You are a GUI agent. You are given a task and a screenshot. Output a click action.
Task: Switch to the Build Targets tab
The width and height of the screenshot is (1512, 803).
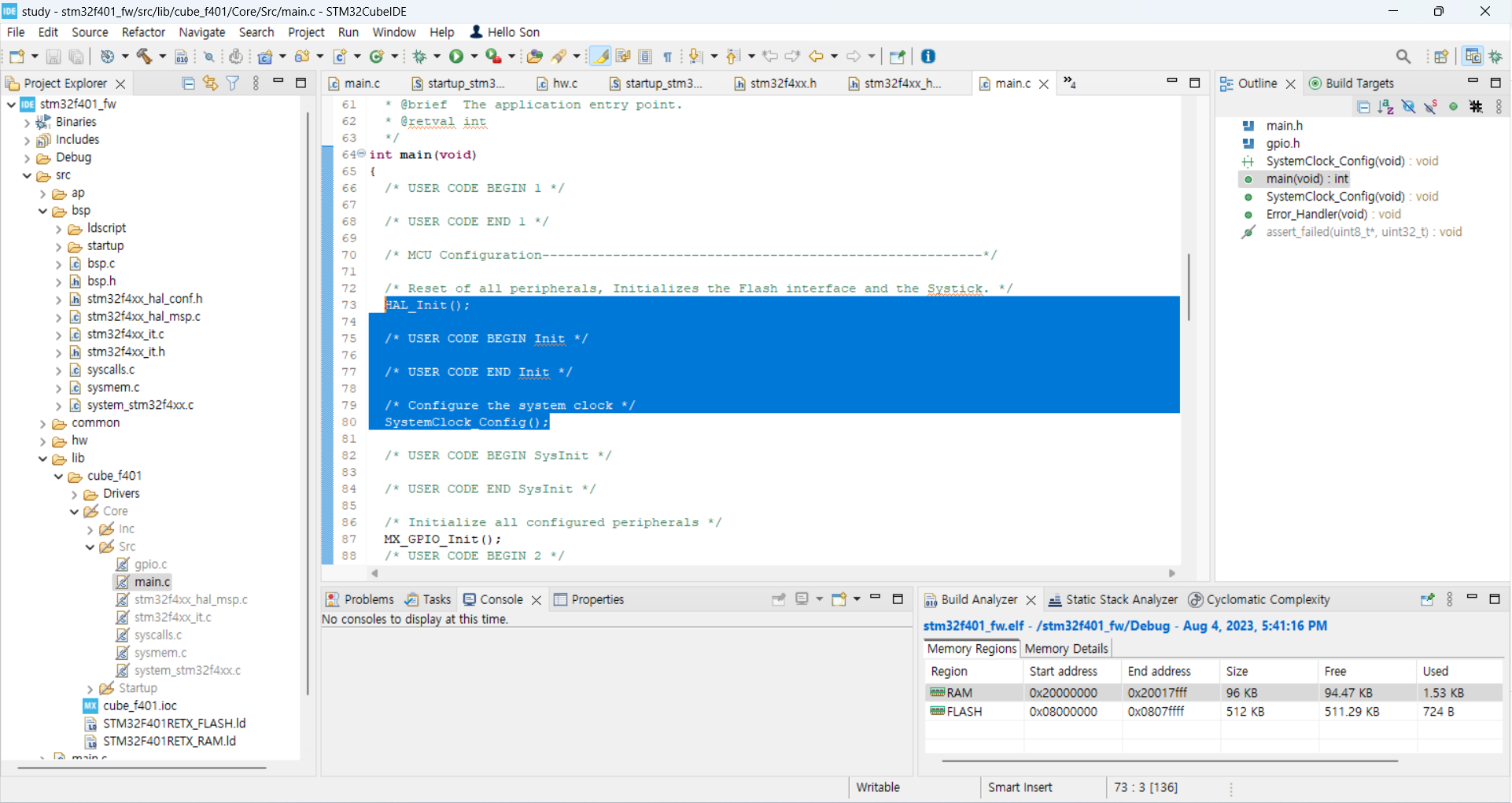click(1351, 83)
